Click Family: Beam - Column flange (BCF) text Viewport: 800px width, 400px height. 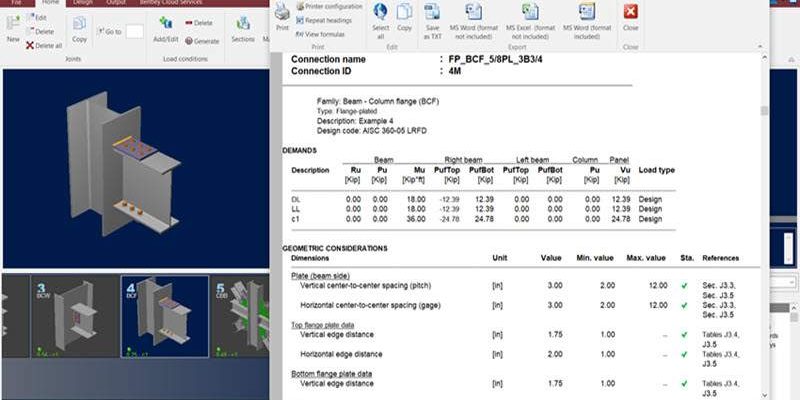(x=378, y=102)
